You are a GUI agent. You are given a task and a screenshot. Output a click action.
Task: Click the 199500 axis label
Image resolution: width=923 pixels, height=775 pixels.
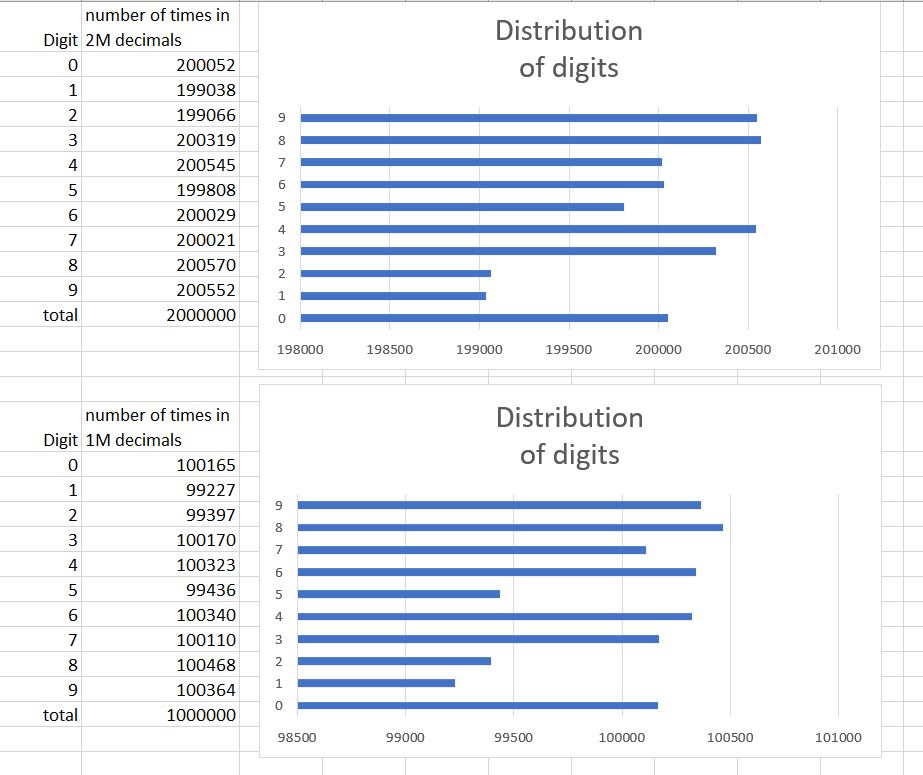click(569, 350)
